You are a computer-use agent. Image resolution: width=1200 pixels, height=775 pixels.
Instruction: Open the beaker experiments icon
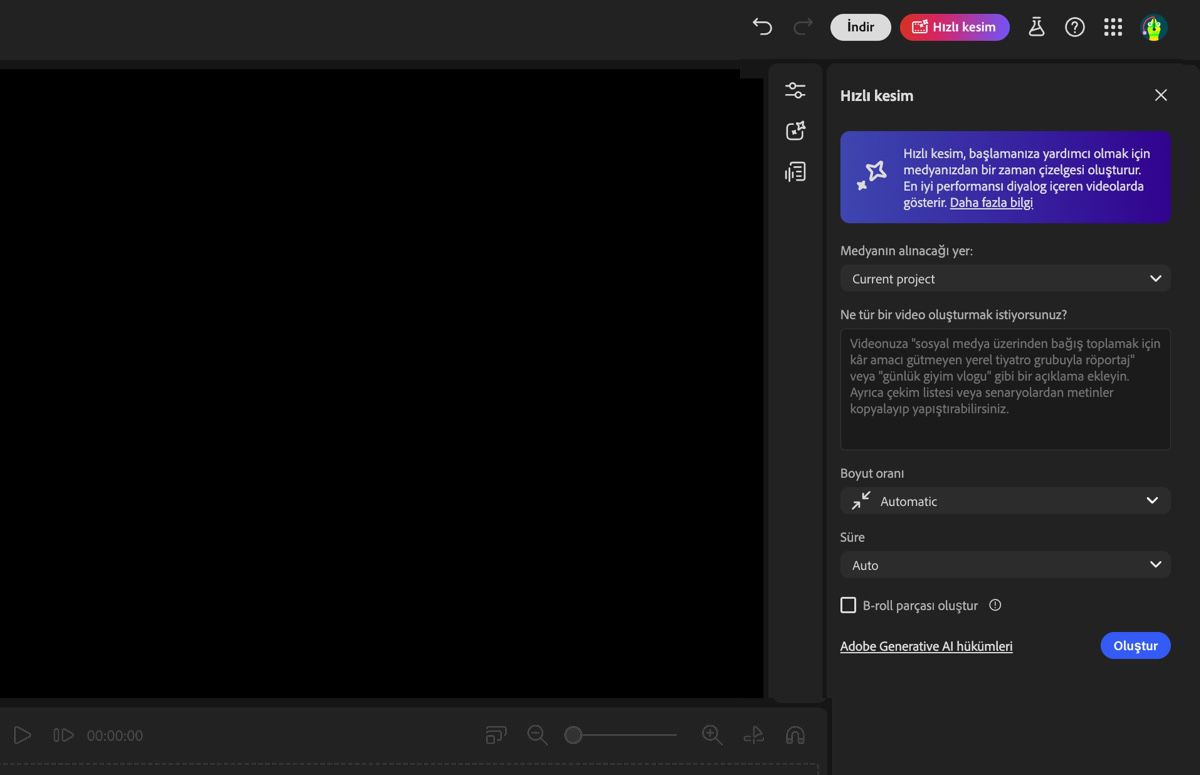(x=1036, y=27)
